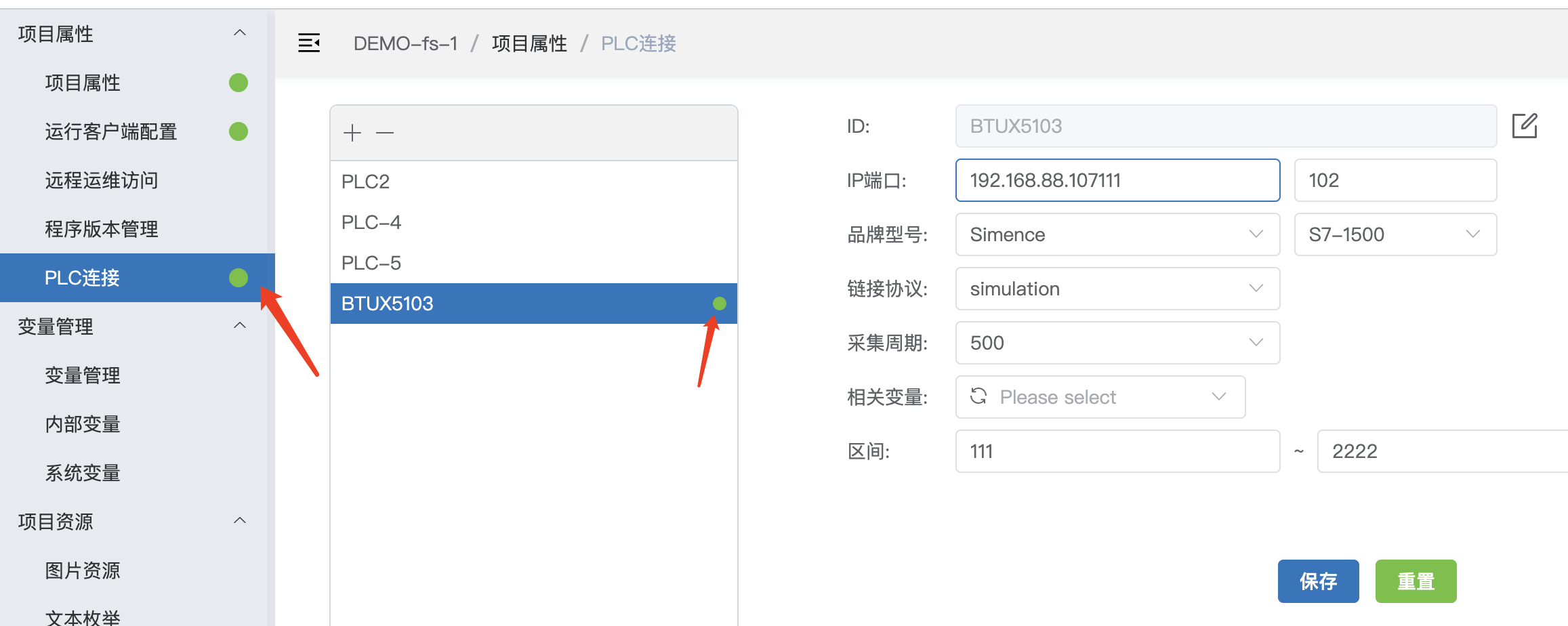
Task: Open the S7-1500 model dropdown
Action: tap(1395, 234)
